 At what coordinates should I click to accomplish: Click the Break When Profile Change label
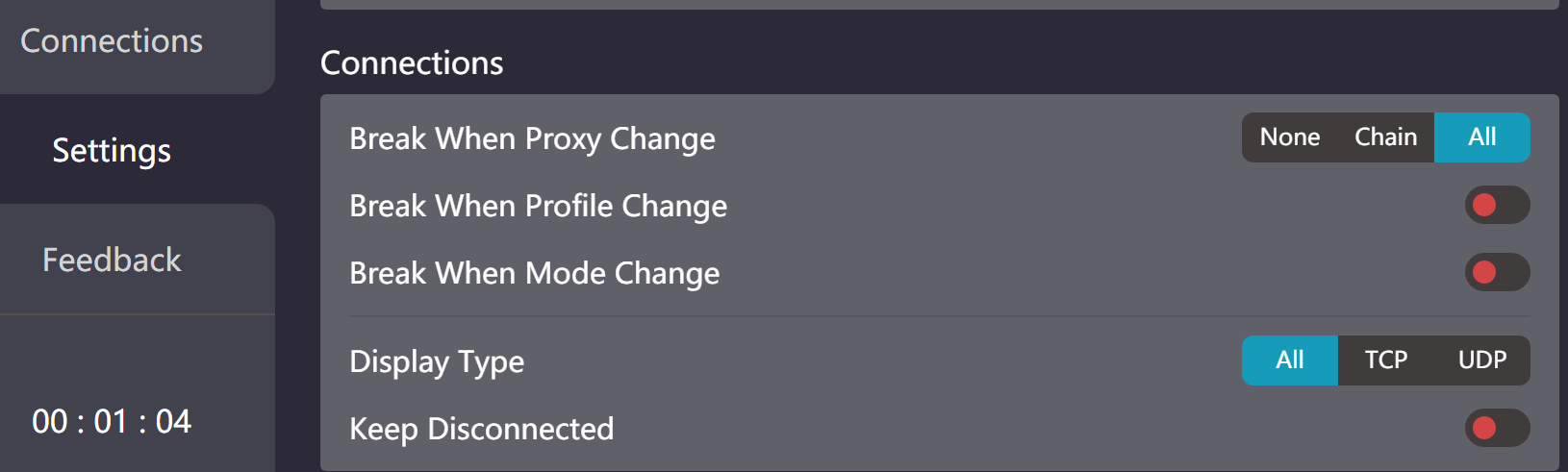pyautogui.click(x=539, y=207)
